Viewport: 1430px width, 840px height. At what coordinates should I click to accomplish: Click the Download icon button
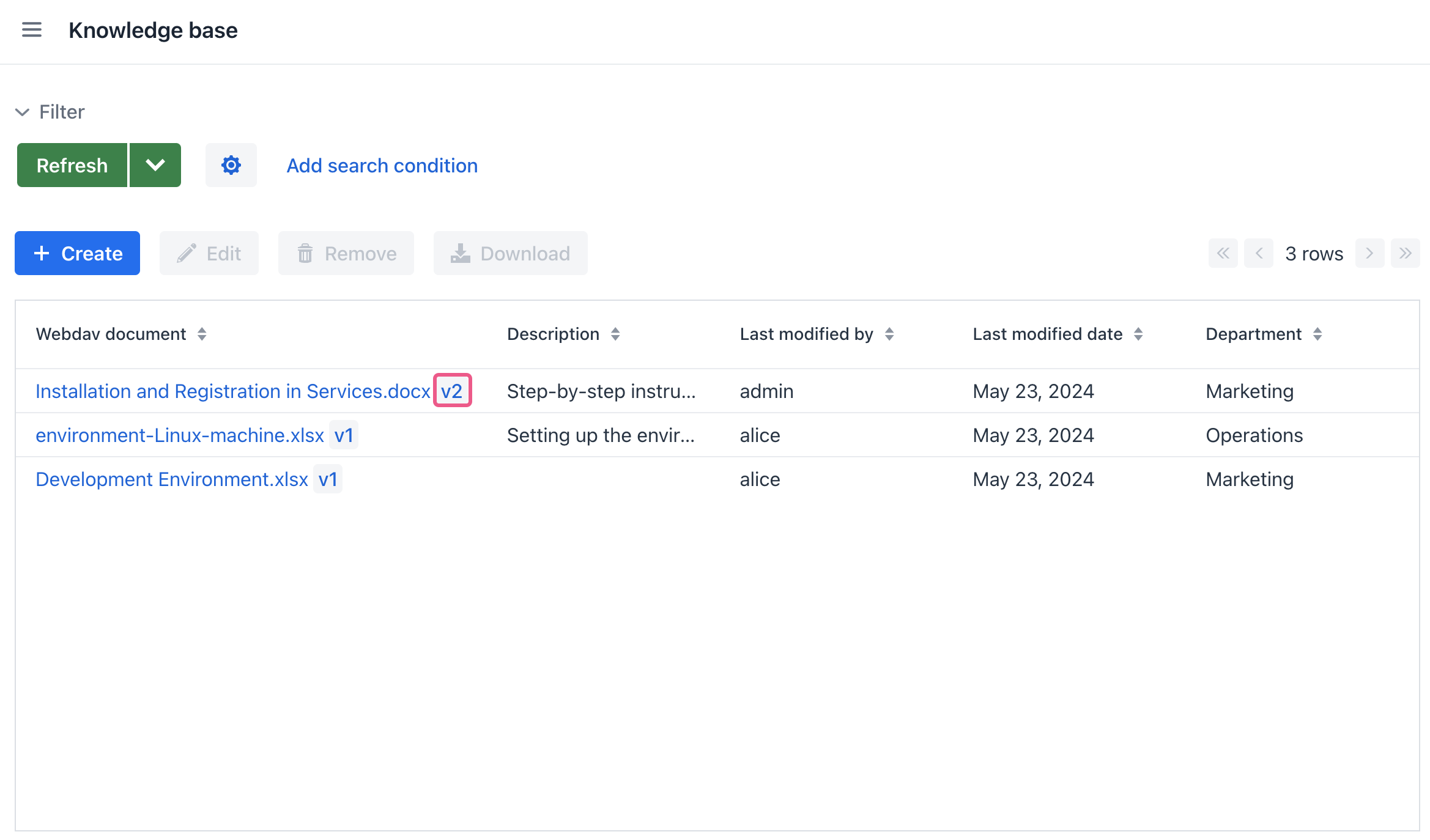(x=460, y=253)
